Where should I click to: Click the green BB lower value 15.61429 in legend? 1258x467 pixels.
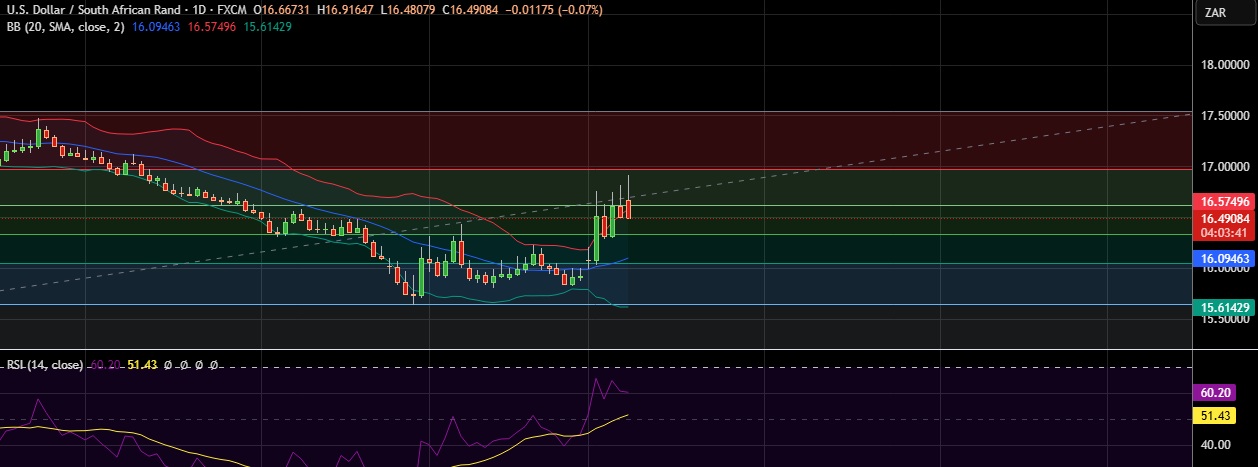coord(268,27)
